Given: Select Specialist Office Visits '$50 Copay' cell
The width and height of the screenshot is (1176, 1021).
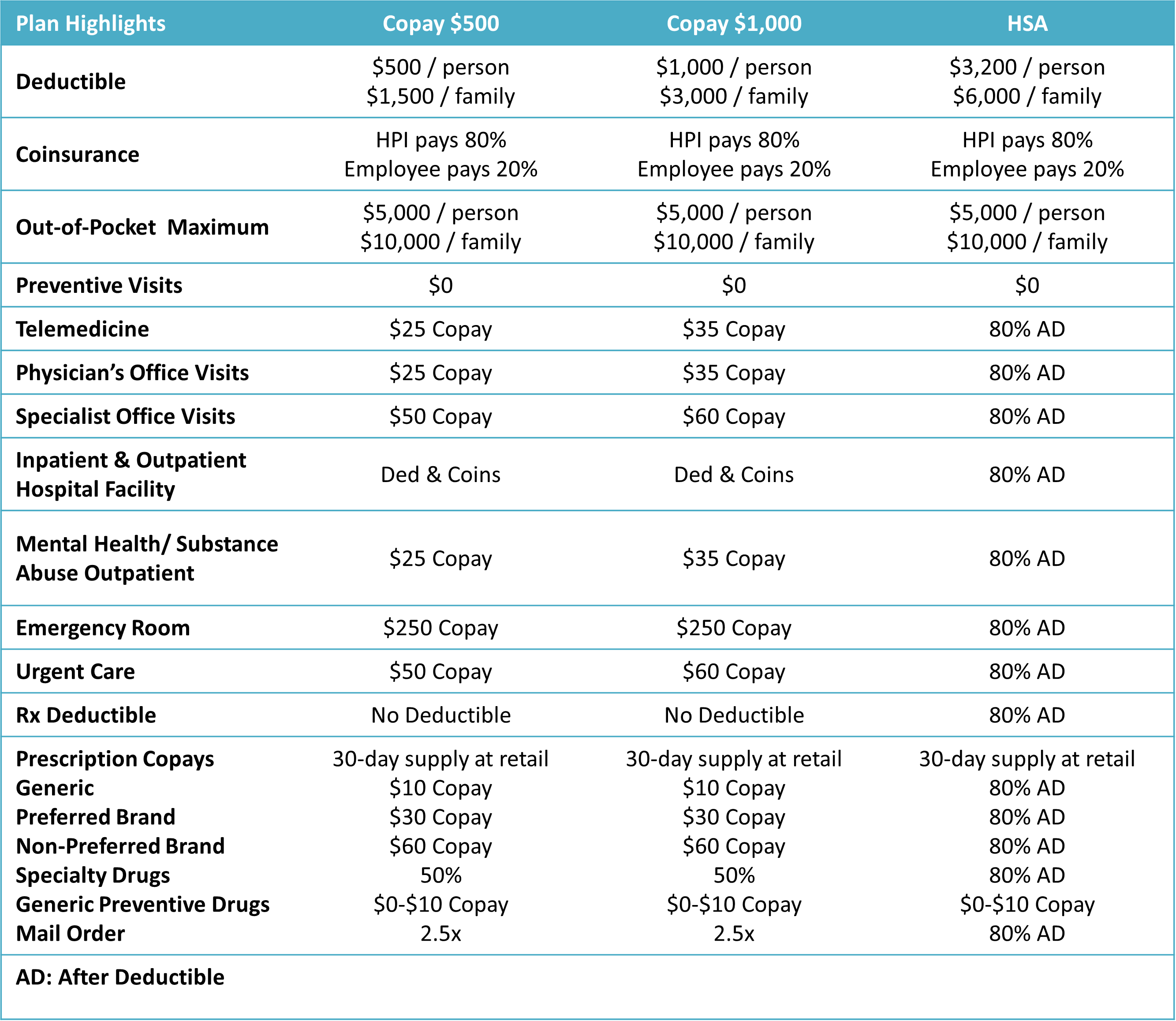Looking at the screenshot, I should coord(441,416).
